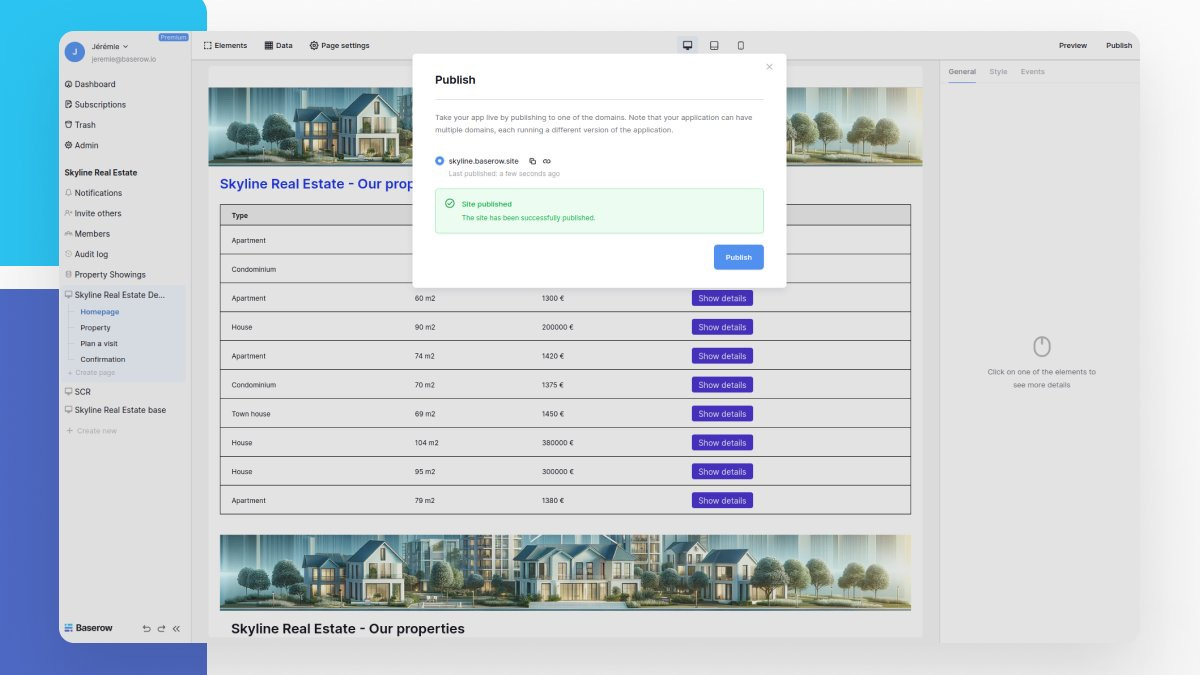Click the undo icon in sidebar footer
The height and width of the screenshot is (675, 1200).
pyautogui.click(x=146, y=629)
